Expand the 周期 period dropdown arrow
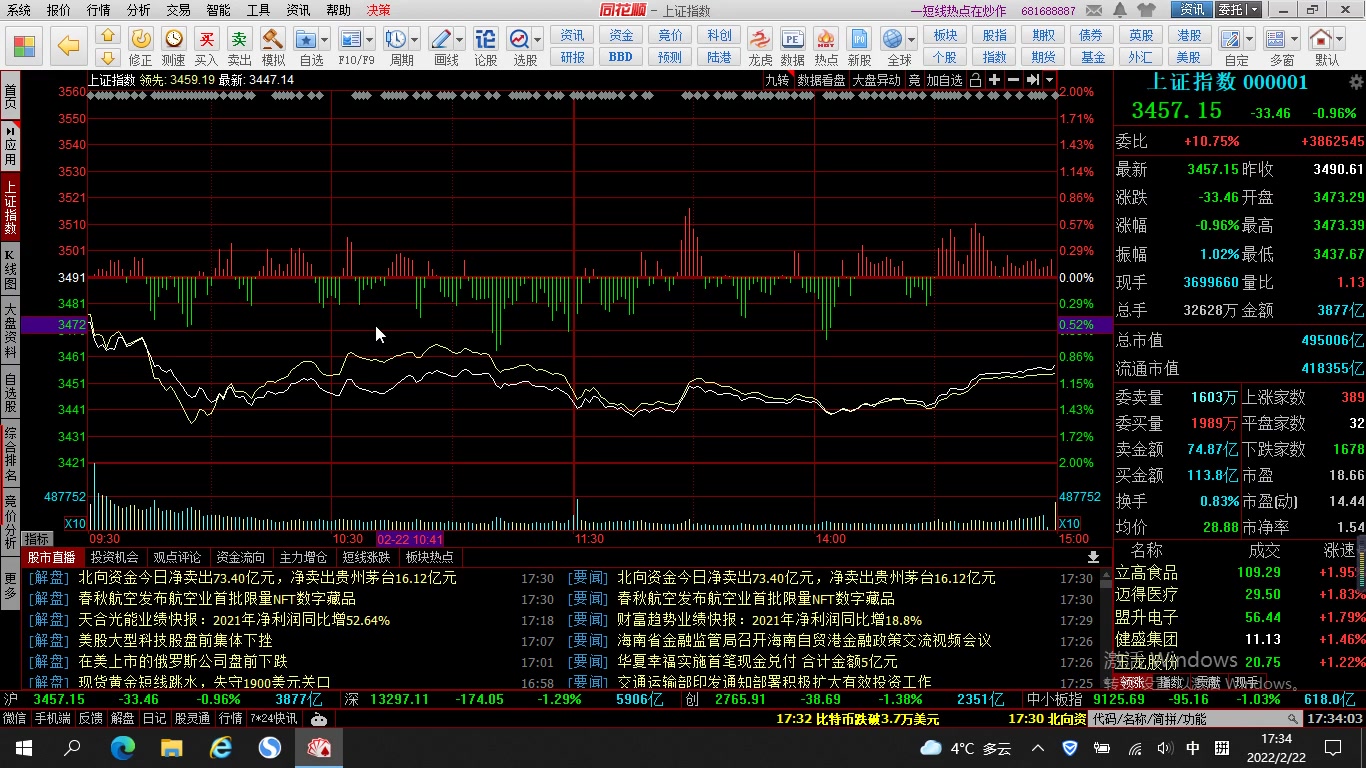Screen dimensions: 1366x768 [x=414, y=40]
